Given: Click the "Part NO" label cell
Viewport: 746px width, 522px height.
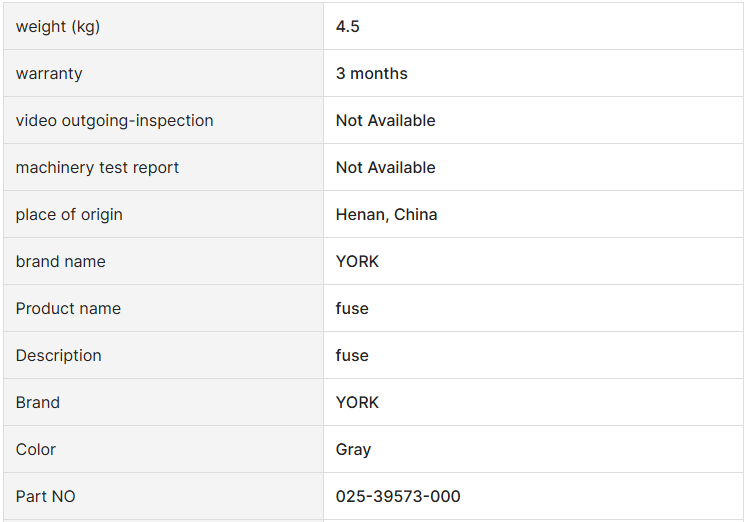Looking at the screenshot, I should tap(46, 497).
